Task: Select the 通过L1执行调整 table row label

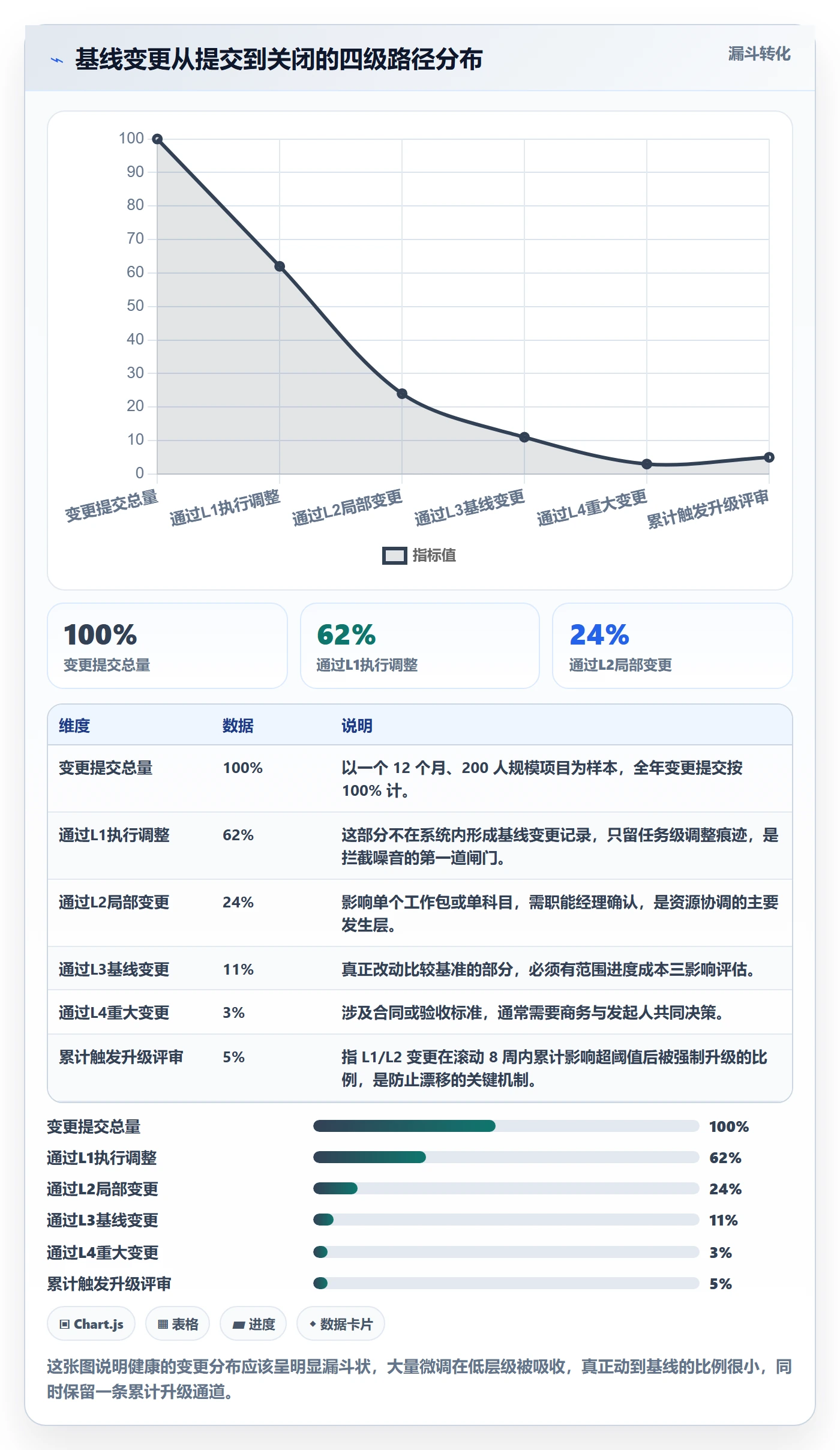Action: 114,835
